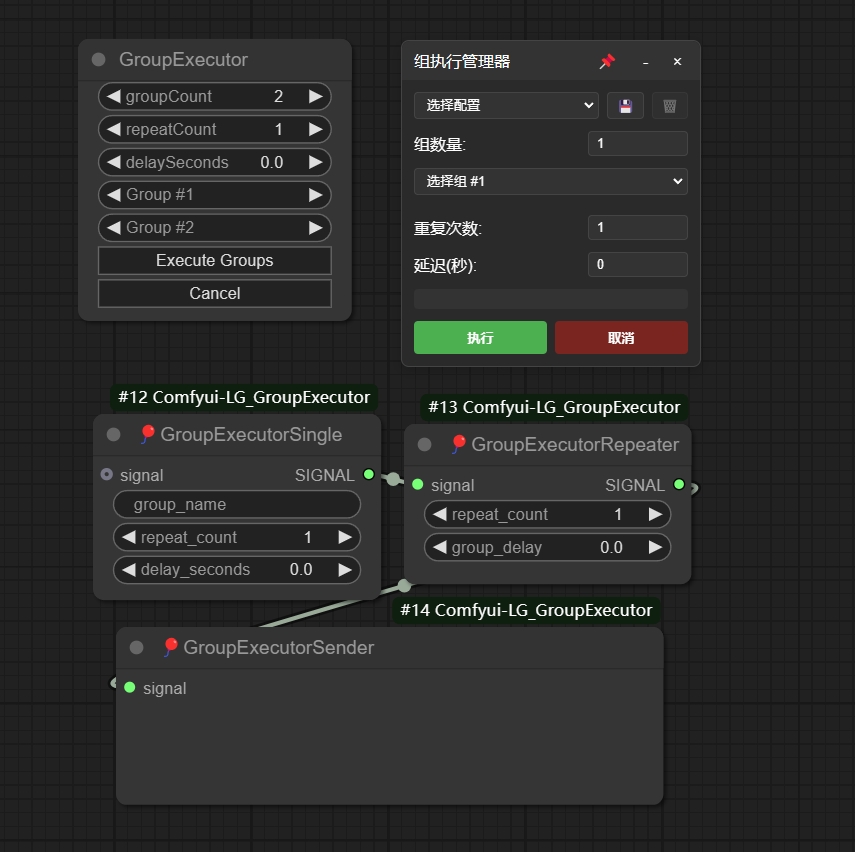
Task: Click signal input port on GroupExecutorRepeater
Action: point(418,484)
